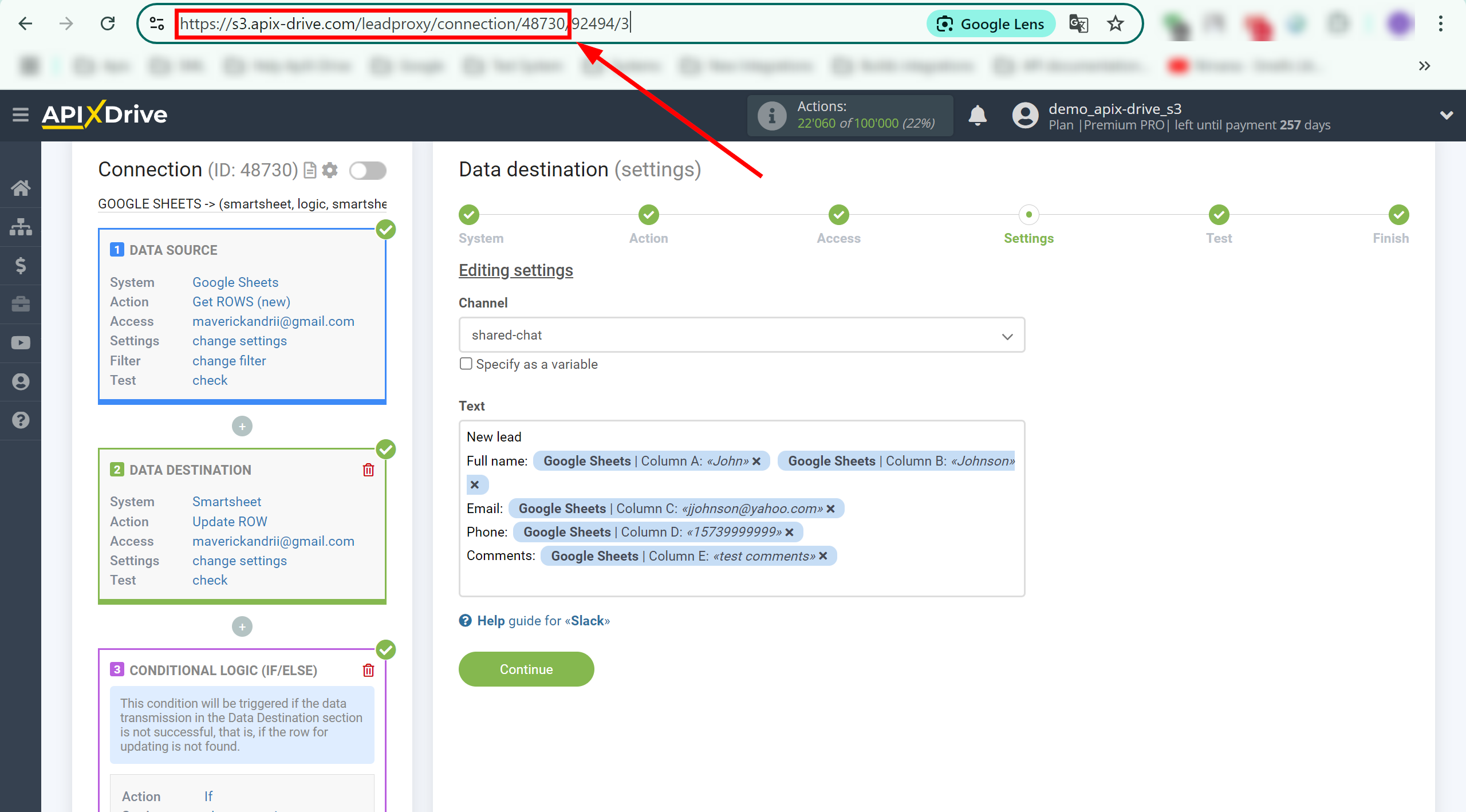
Task: Open Update ROW action link
Action: 229,522
